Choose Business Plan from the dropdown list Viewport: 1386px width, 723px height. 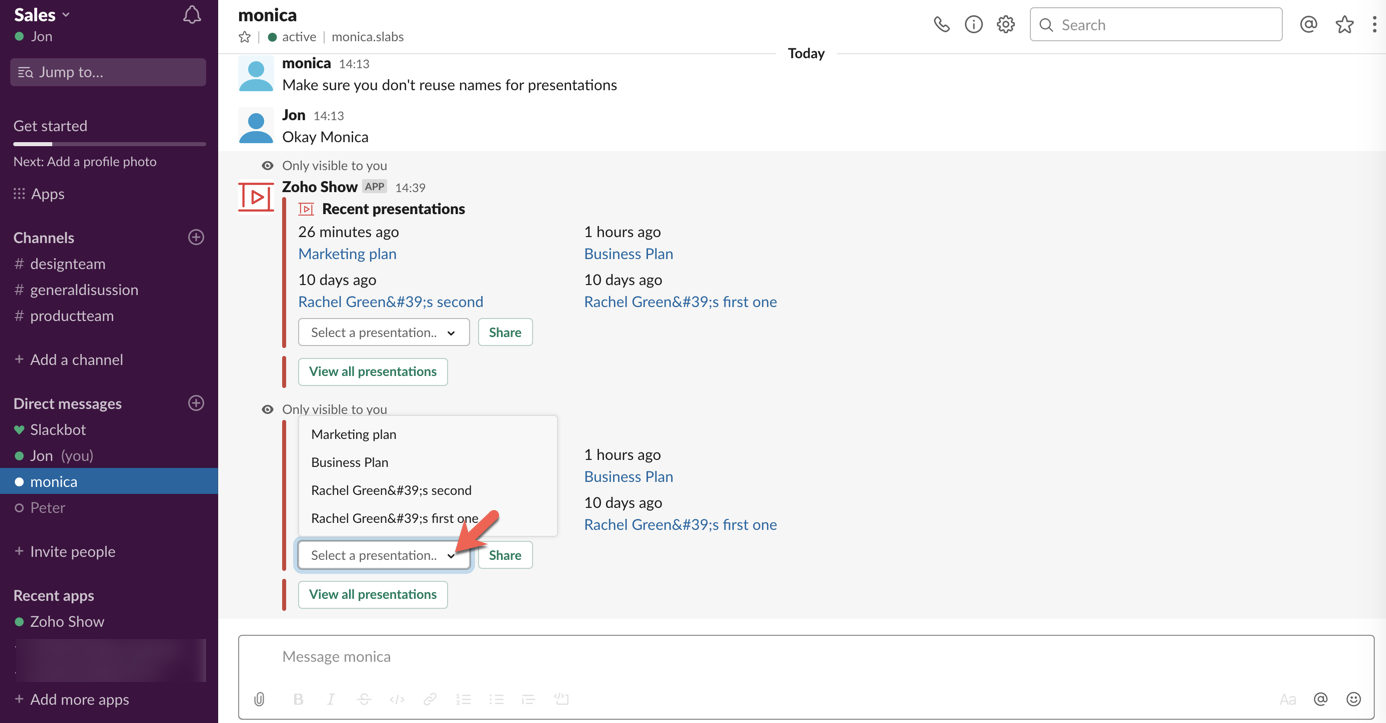(x=350, y=462)
